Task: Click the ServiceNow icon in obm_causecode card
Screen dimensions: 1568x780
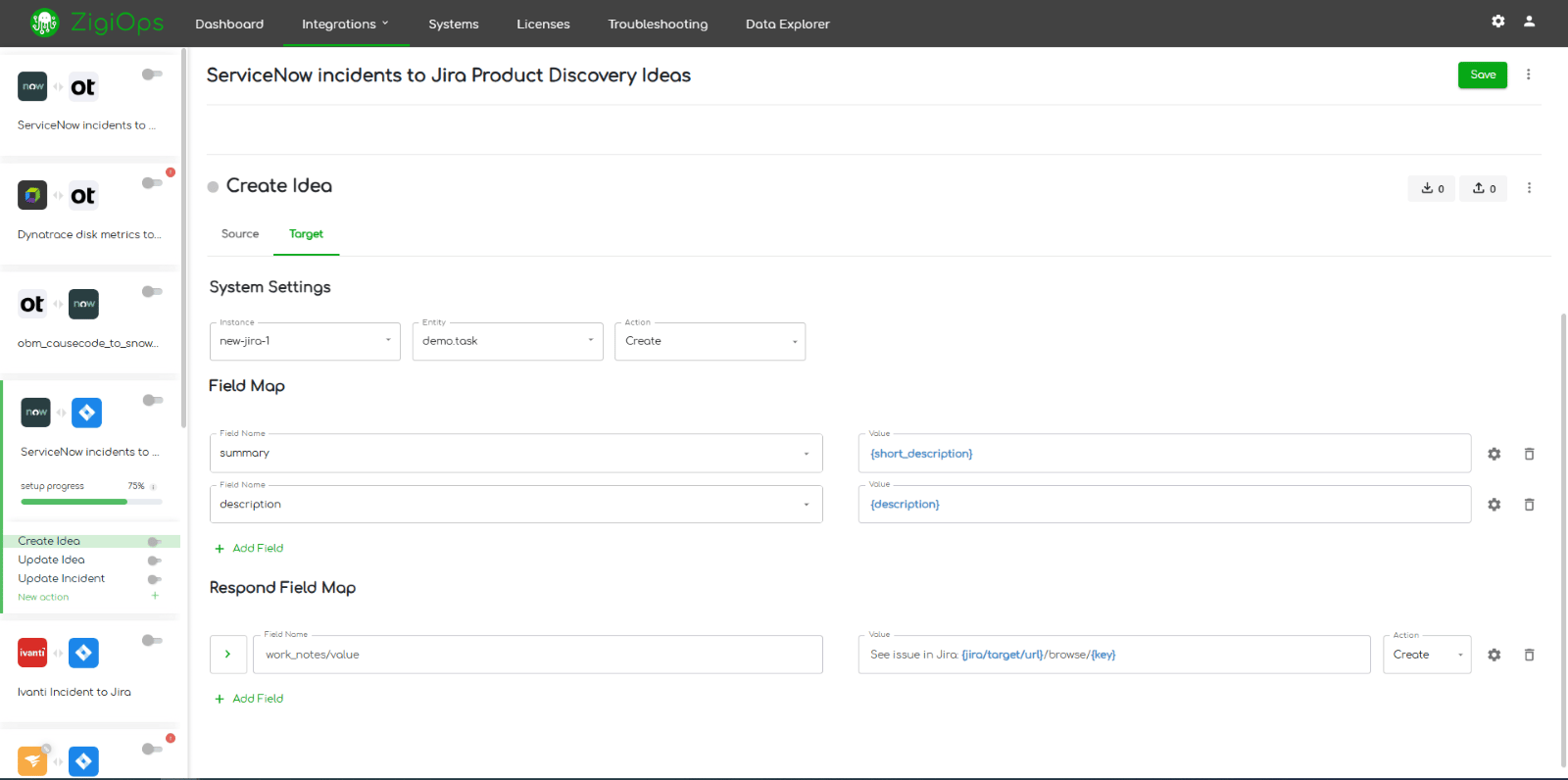Action: (x=83, y=304)
